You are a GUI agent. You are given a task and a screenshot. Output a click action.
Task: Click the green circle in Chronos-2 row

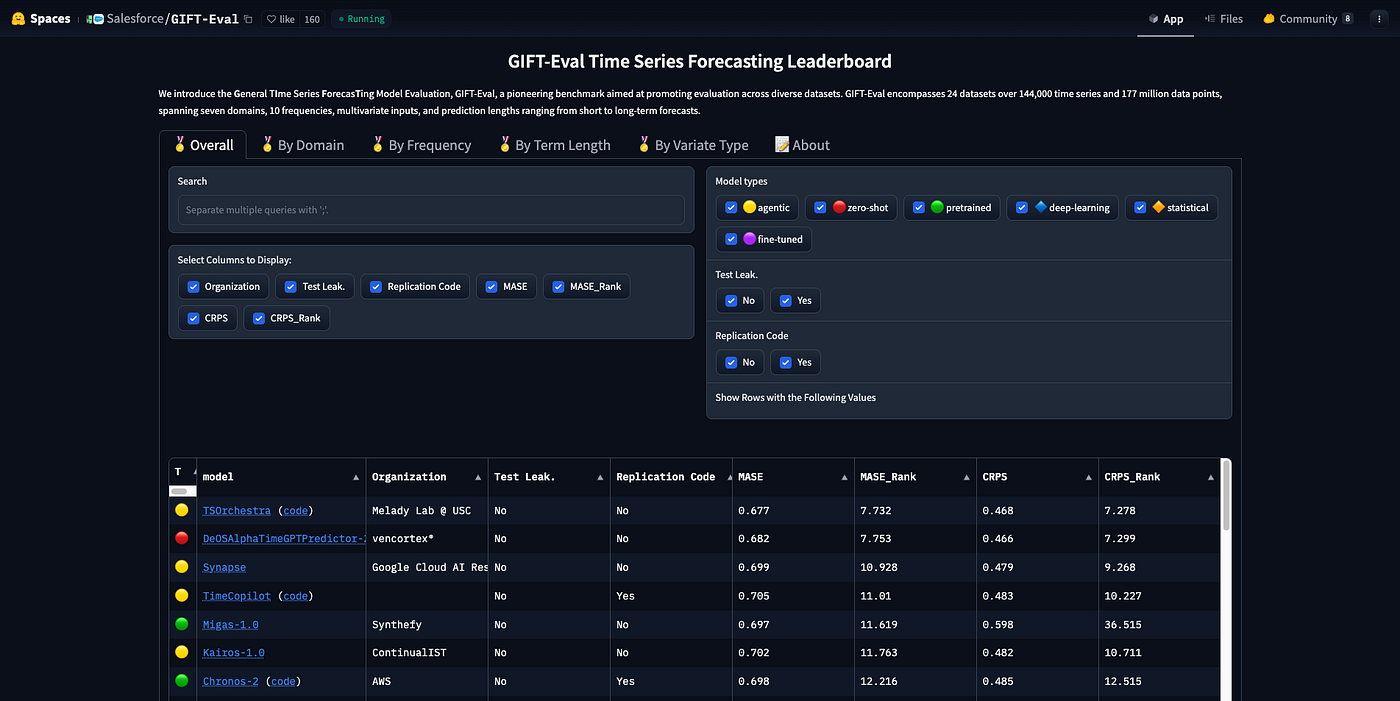pyautogui.click(x=181, y=681)
